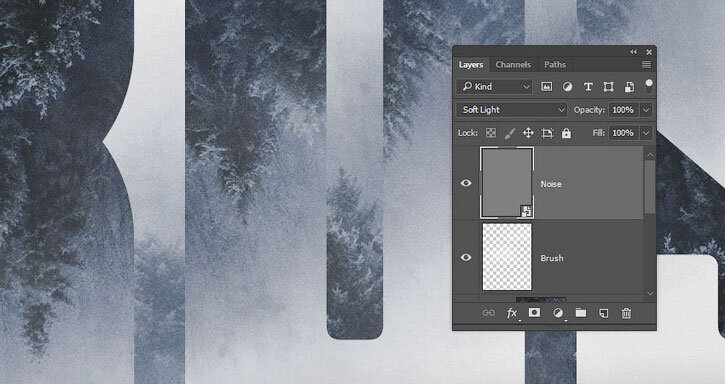Image resolution: width=725 pixels, height=384 pixels.
Task: Select the Noise layer thumbnail
Action: click(x=507, y=183)
